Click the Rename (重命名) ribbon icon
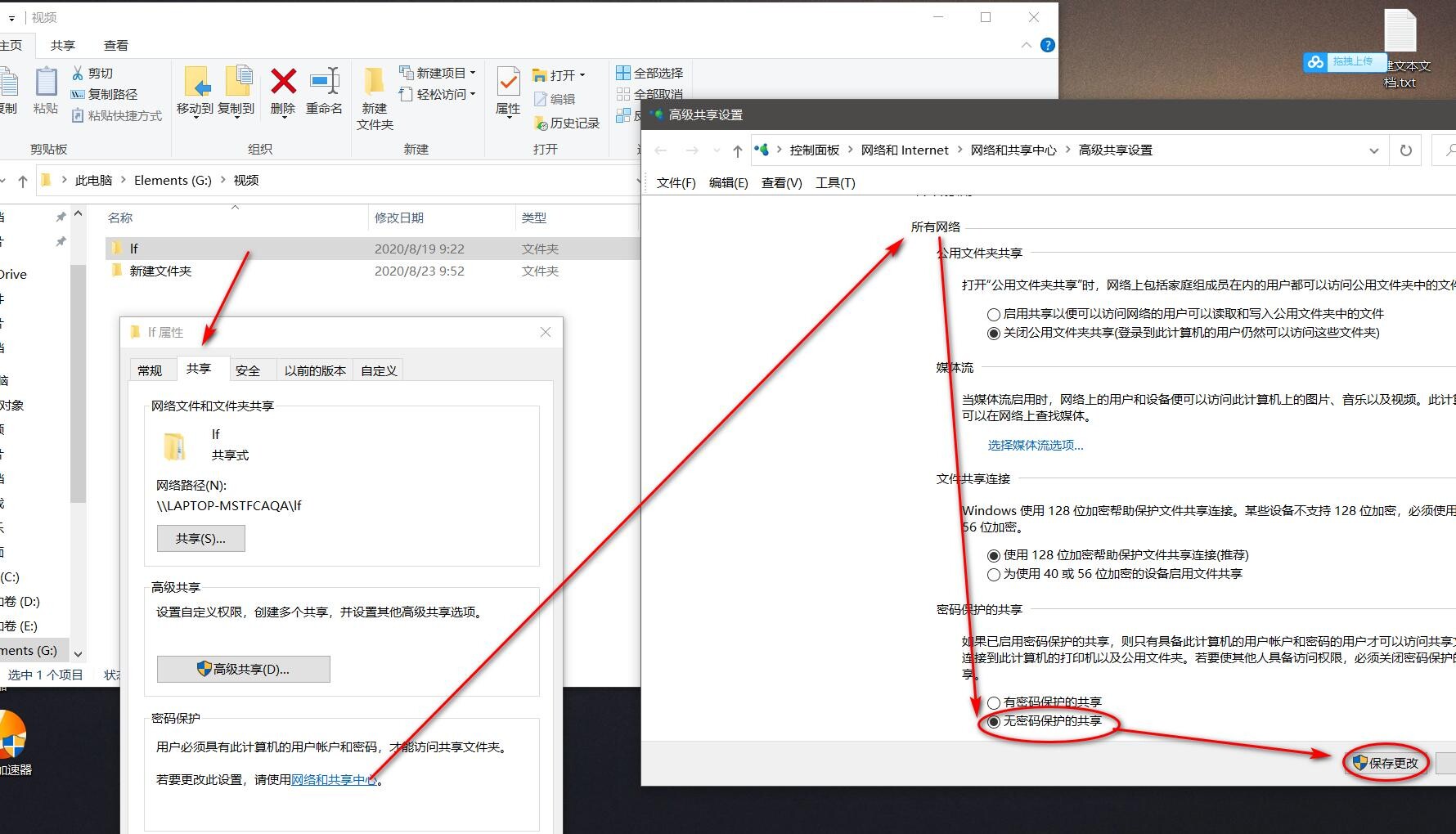 click(x=324, y=83)
